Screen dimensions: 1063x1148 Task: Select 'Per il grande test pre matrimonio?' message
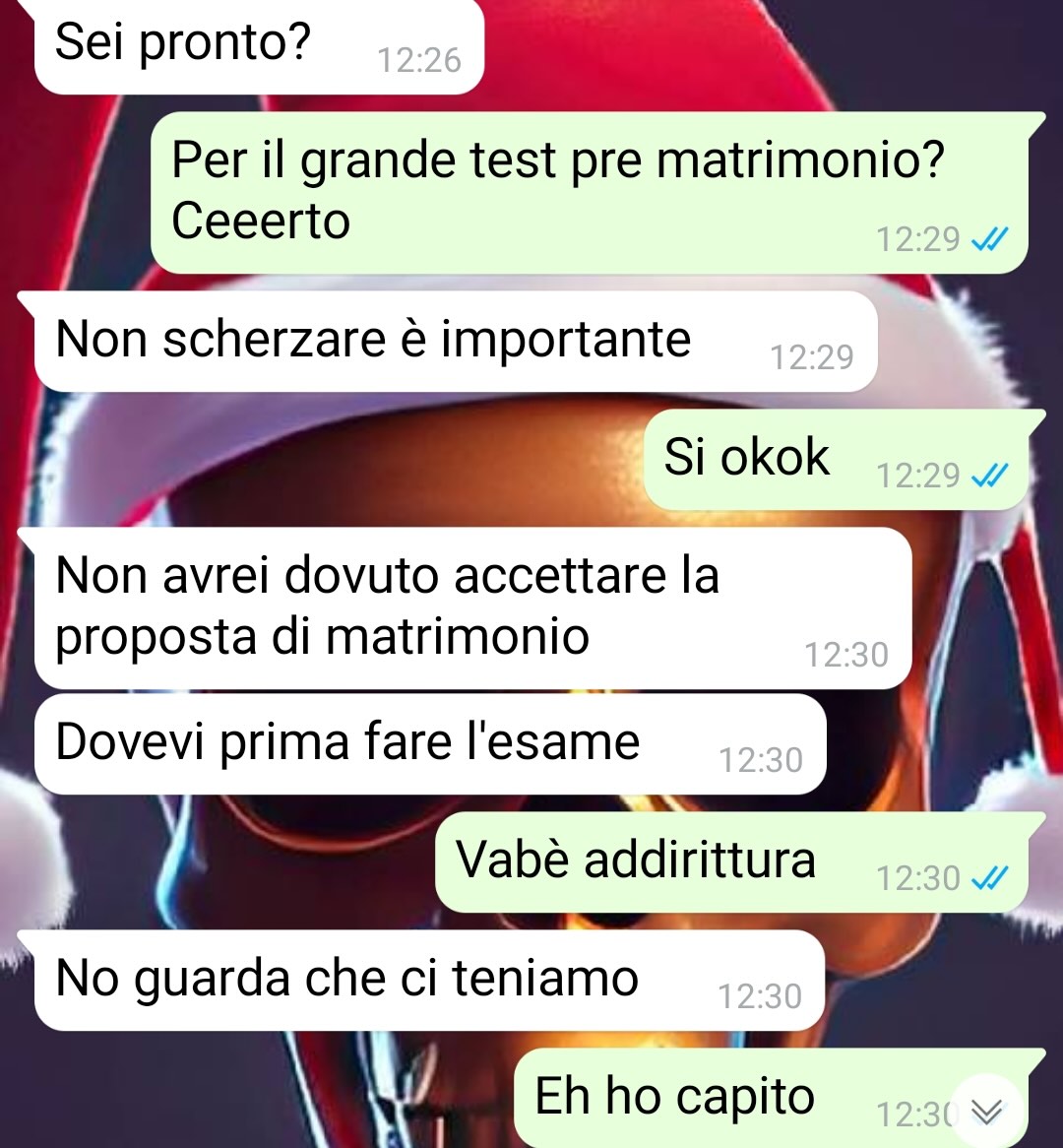click(x=590, y=193)
